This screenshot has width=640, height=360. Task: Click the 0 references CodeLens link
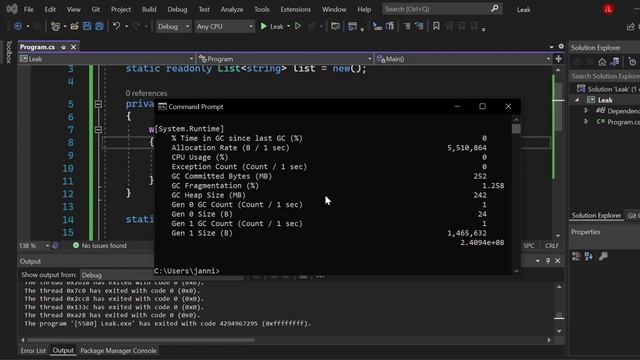coord(146,93)
